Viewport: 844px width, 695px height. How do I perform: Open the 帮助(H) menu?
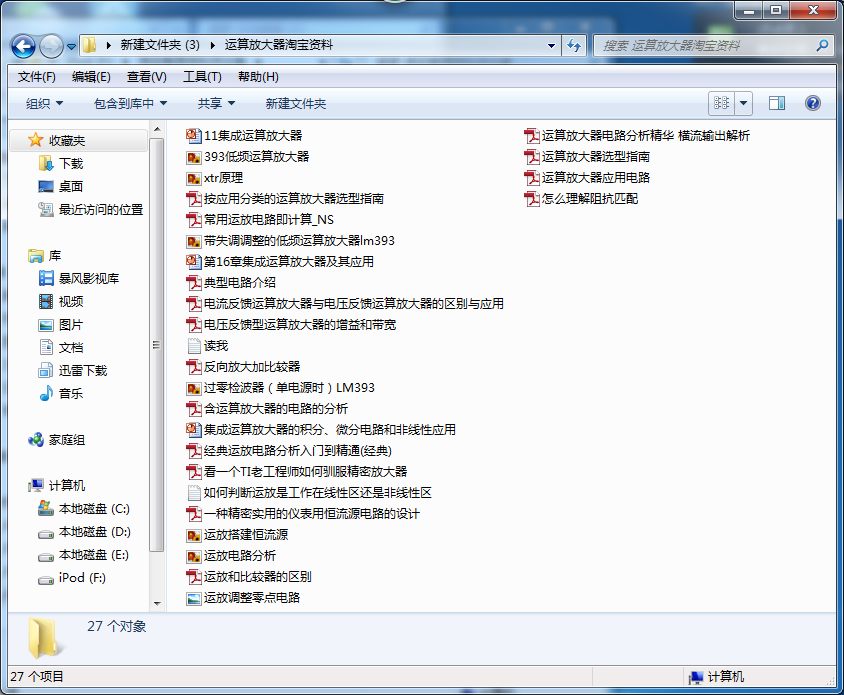point(258,77)
